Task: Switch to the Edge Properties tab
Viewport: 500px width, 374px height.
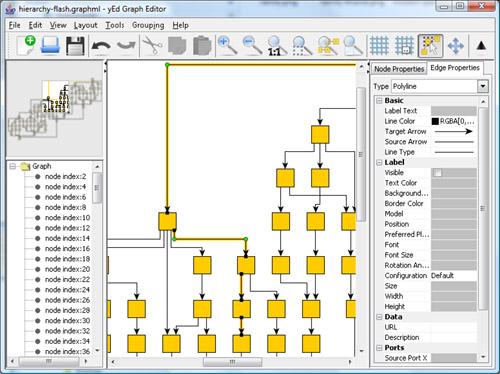Action: point(455,68)
